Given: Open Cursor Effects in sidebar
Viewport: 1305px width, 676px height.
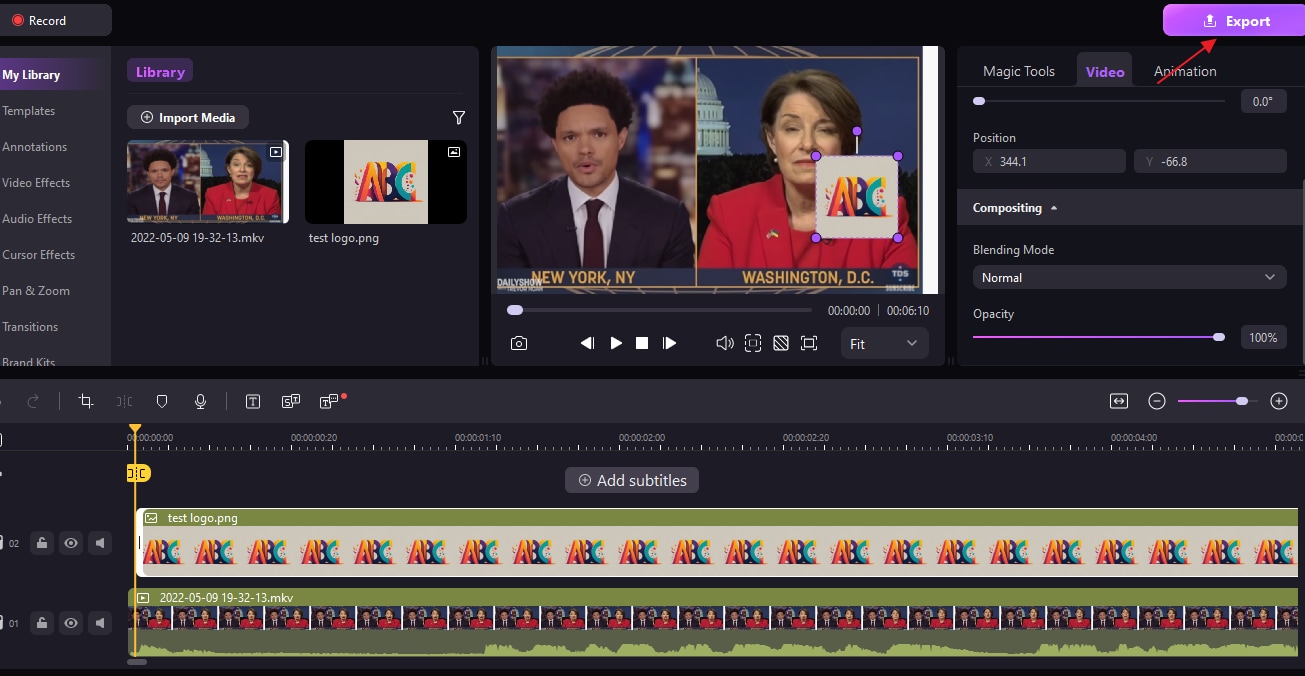Looking at the screenshot, I should click(38, 255).
